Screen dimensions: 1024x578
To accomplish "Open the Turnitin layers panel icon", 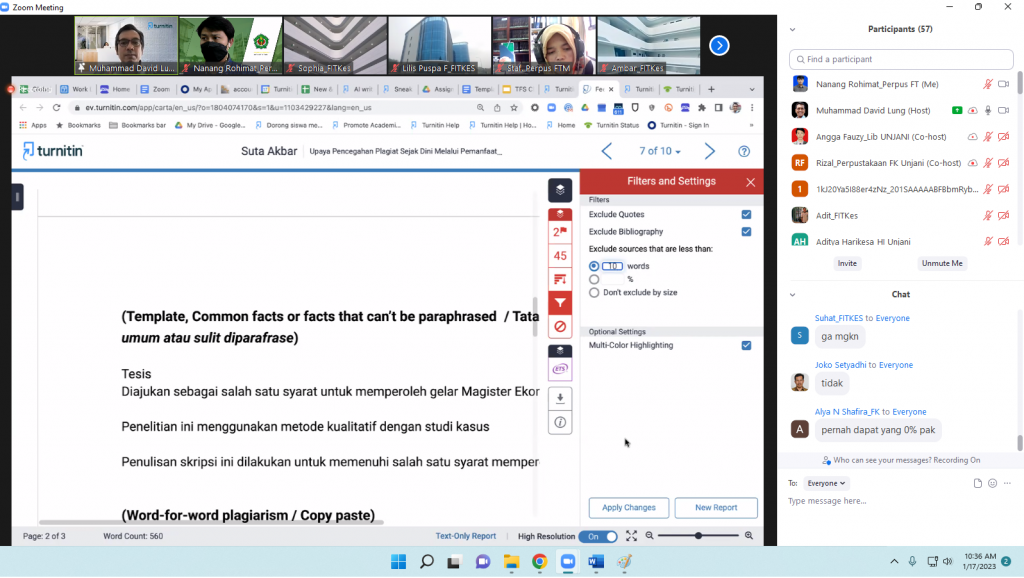I will coord(560,189).
